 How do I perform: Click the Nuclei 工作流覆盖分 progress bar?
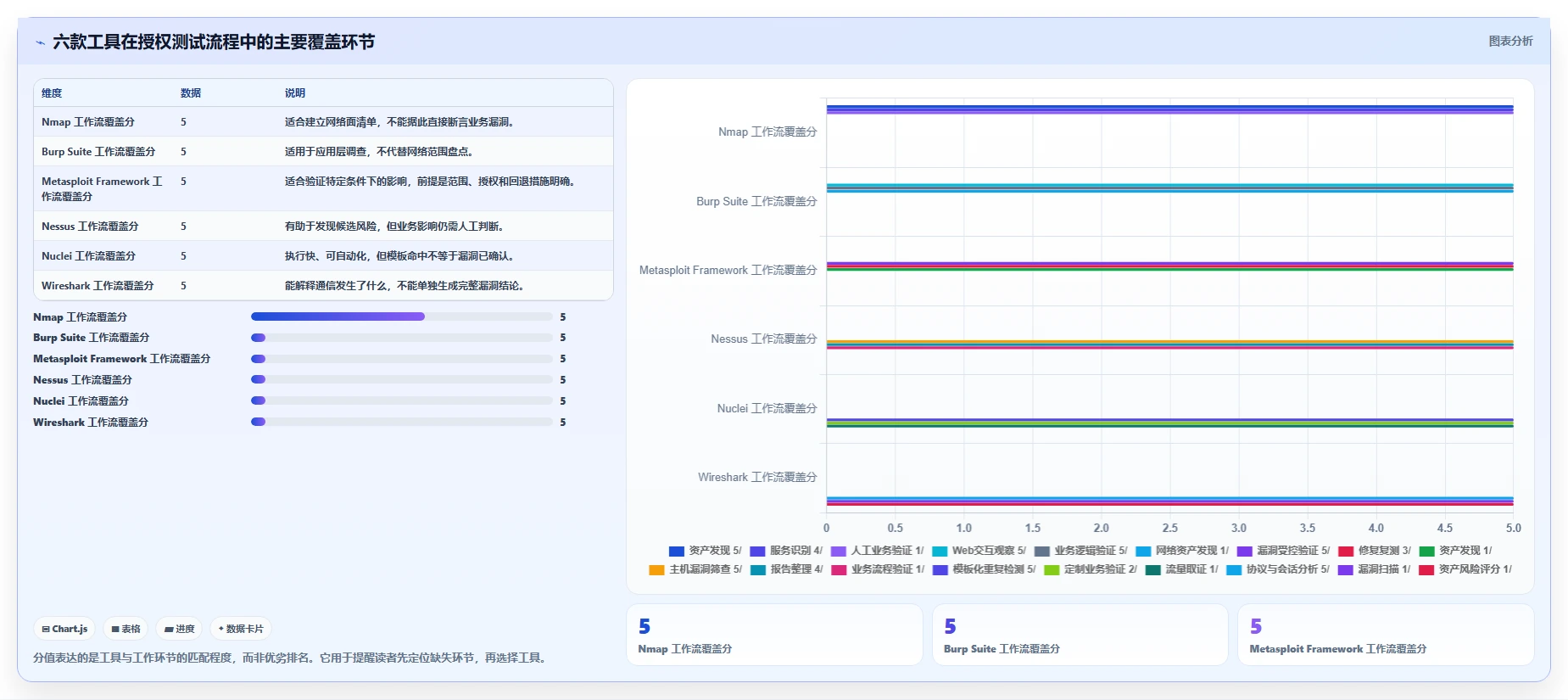402,400
